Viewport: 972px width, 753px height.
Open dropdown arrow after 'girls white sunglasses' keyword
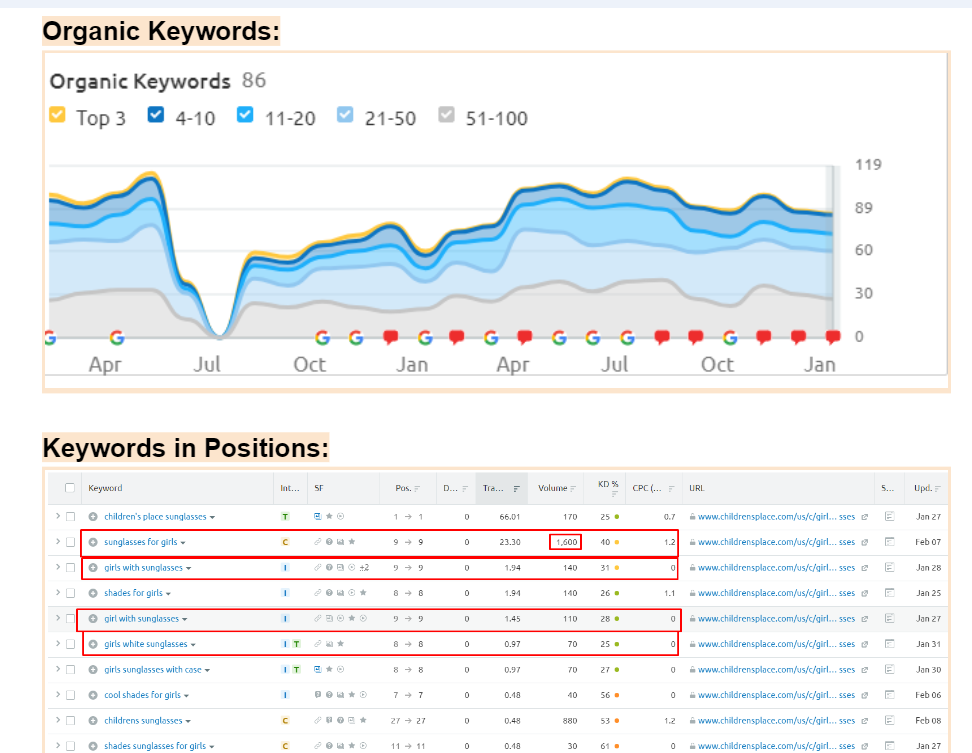(x=193, y=645)
